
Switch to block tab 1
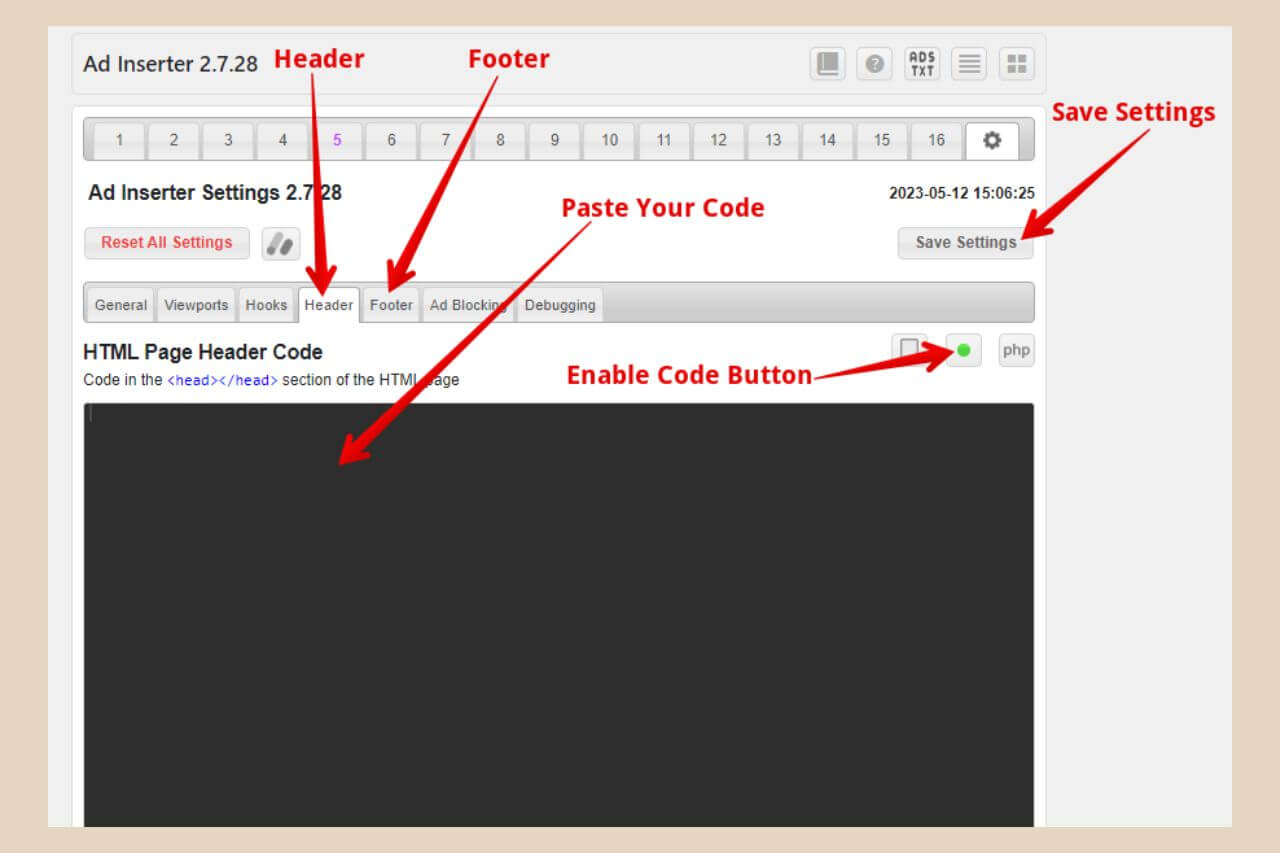119,140
